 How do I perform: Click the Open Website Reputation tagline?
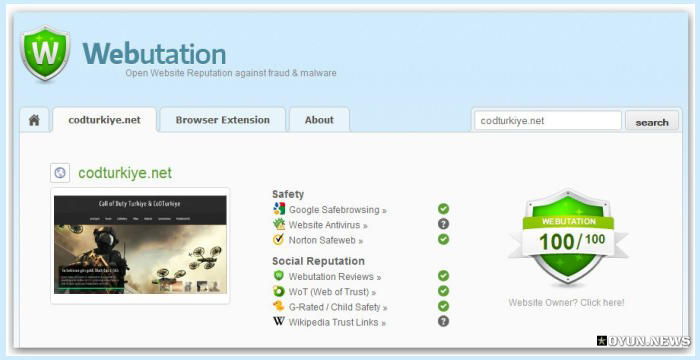(231, 73)
